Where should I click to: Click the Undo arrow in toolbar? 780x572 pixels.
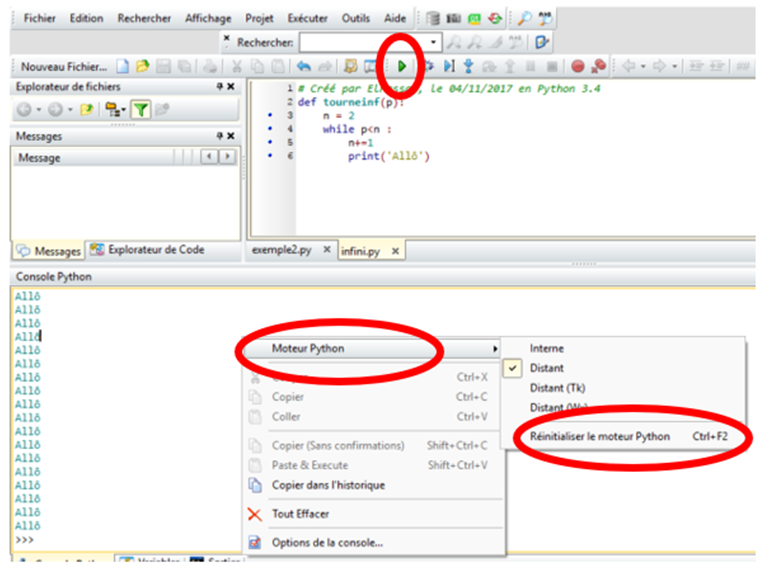point(304,67)
